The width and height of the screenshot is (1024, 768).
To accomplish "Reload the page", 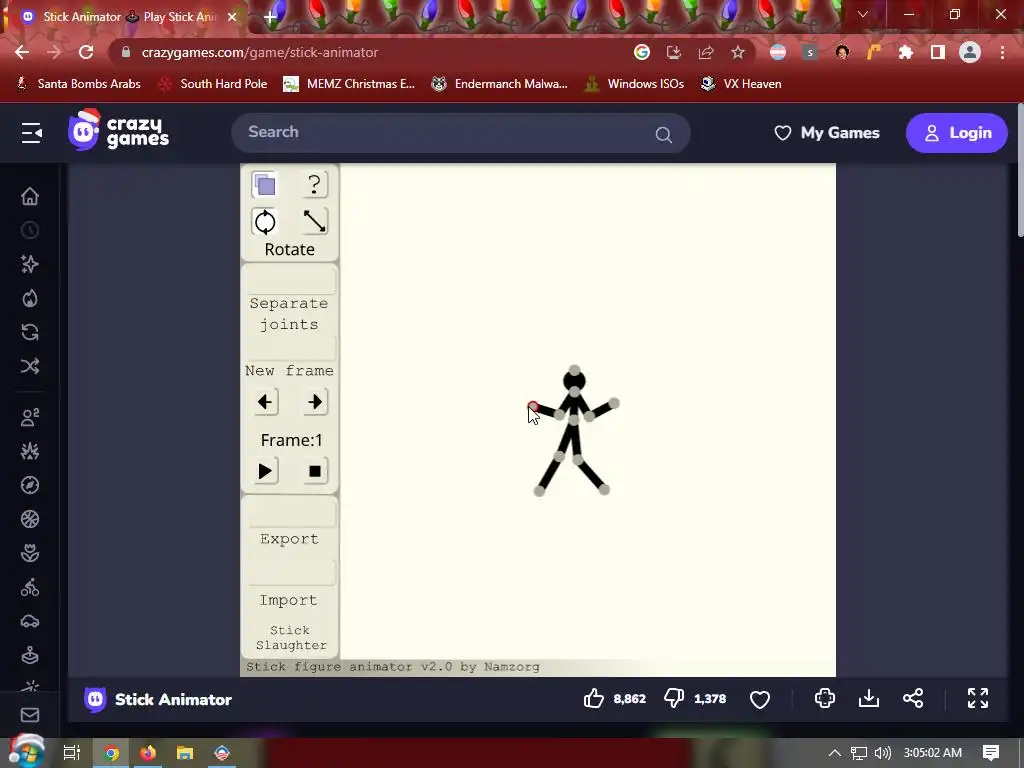I will (x=86, y=52).
